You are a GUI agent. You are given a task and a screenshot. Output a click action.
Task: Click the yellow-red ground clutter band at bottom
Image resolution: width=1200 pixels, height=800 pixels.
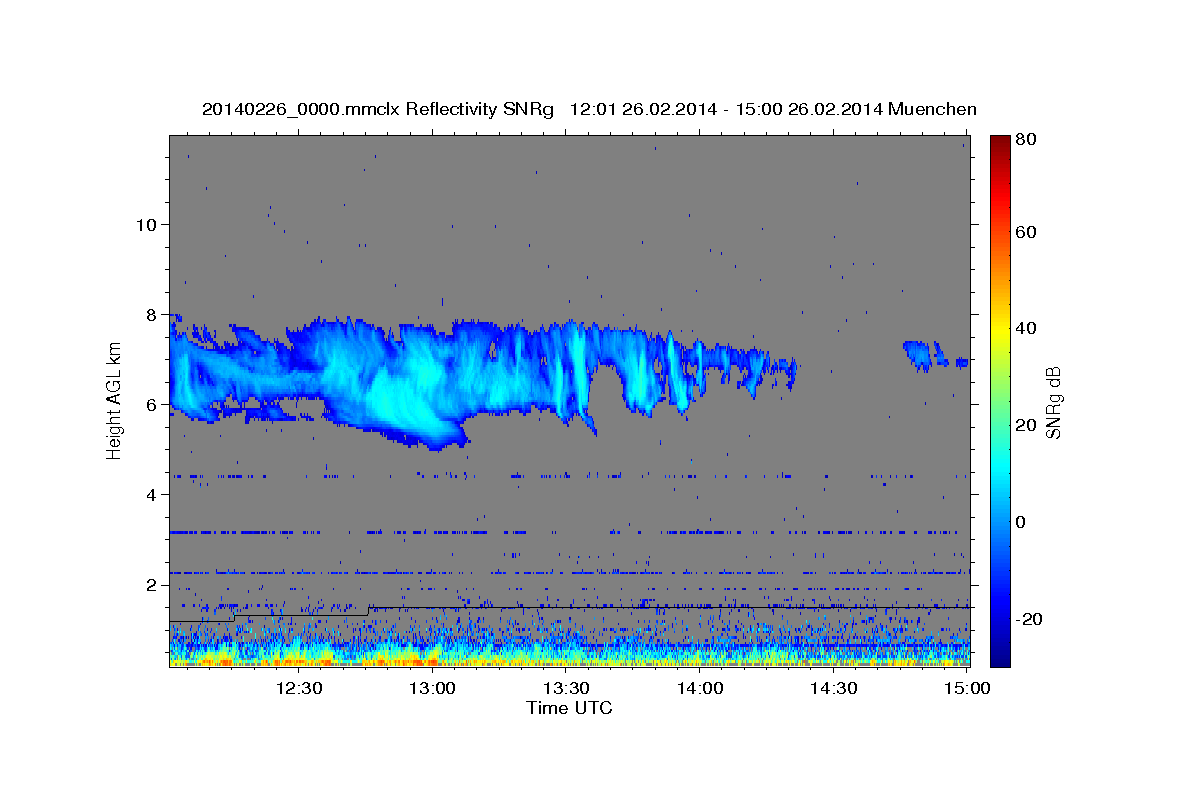(x=568, y=659)
